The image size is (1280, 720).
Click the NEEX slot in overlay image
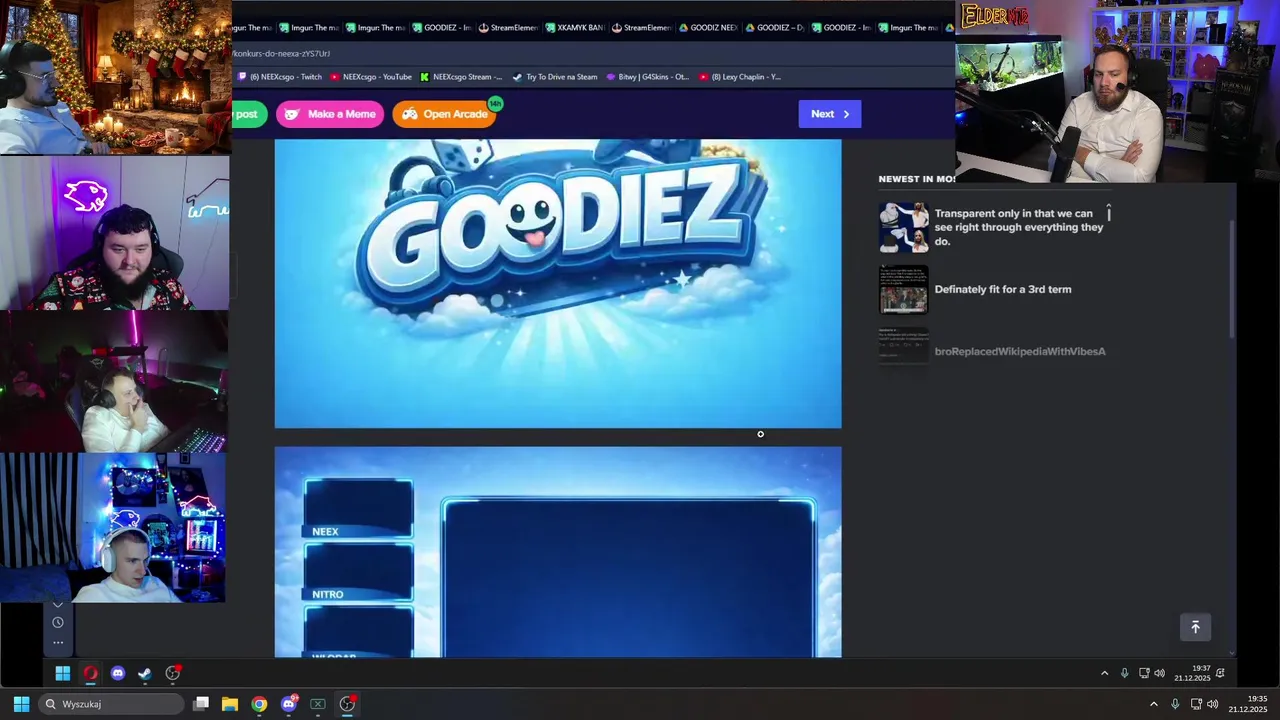click(x=358, y=510)
